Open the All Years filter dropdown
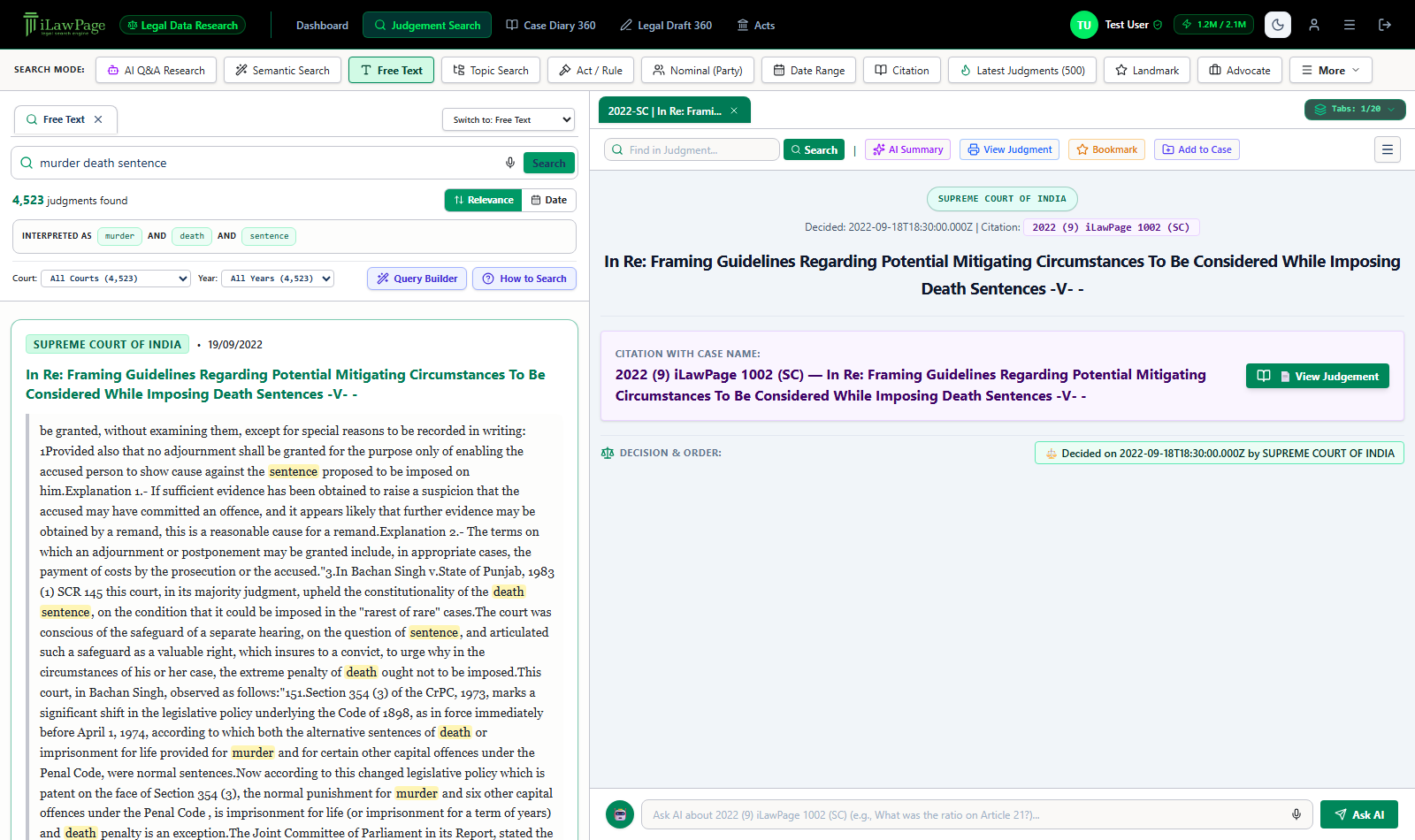 pos(278,279)
